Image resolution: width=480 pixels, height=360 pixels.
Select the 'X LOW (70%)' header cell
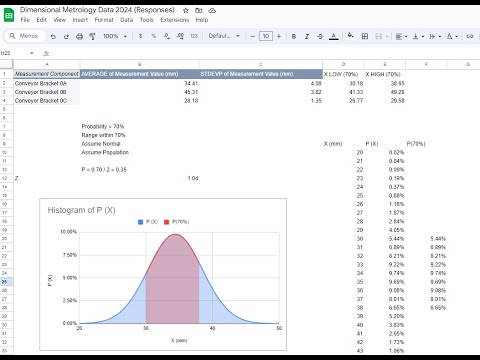[x=343, y=74]
